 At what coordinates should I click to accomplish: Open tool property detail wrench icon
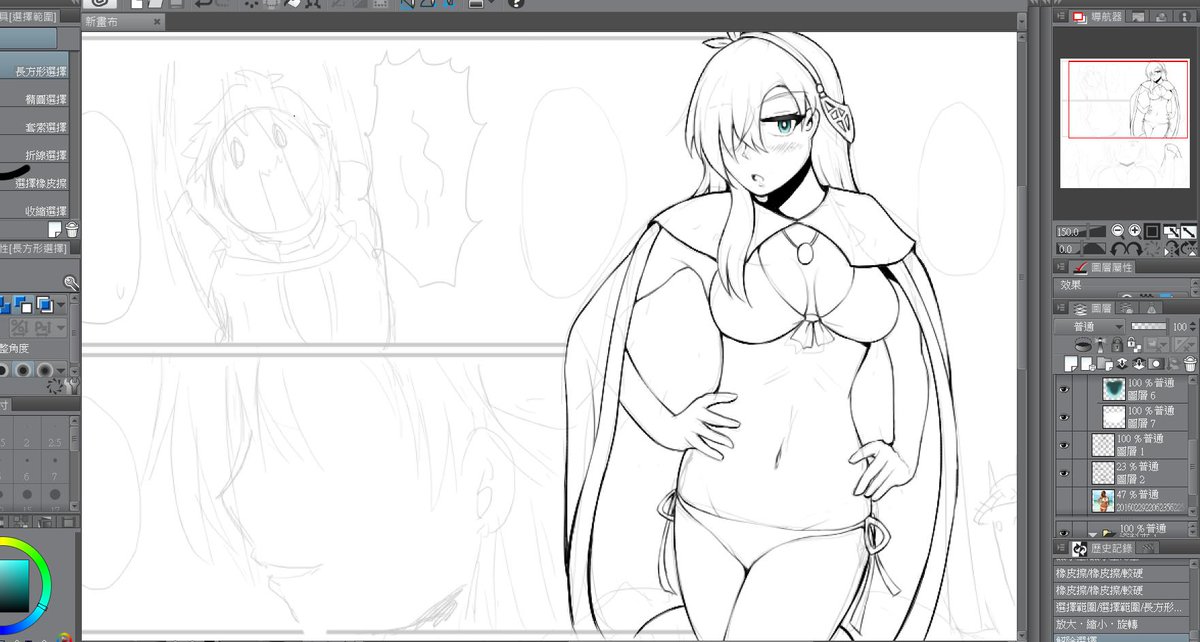(71, 385)
